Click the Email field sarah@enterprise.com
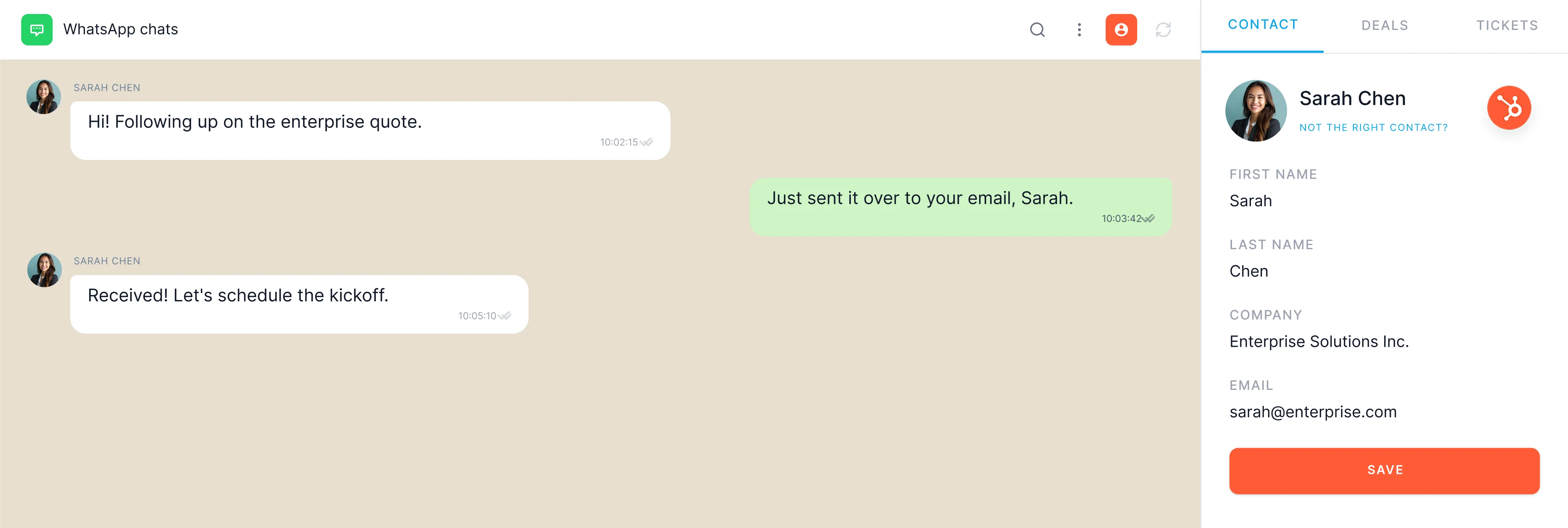 (x=1312, y=412)
